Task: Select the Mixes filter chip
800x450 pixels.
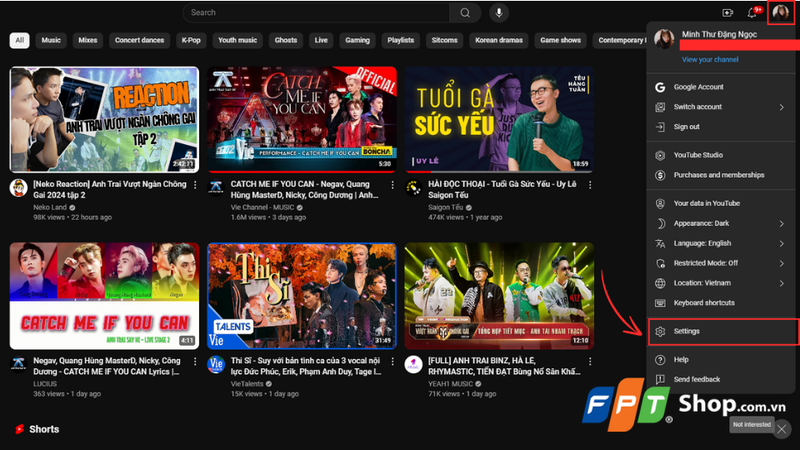Action: coord(88,40)
